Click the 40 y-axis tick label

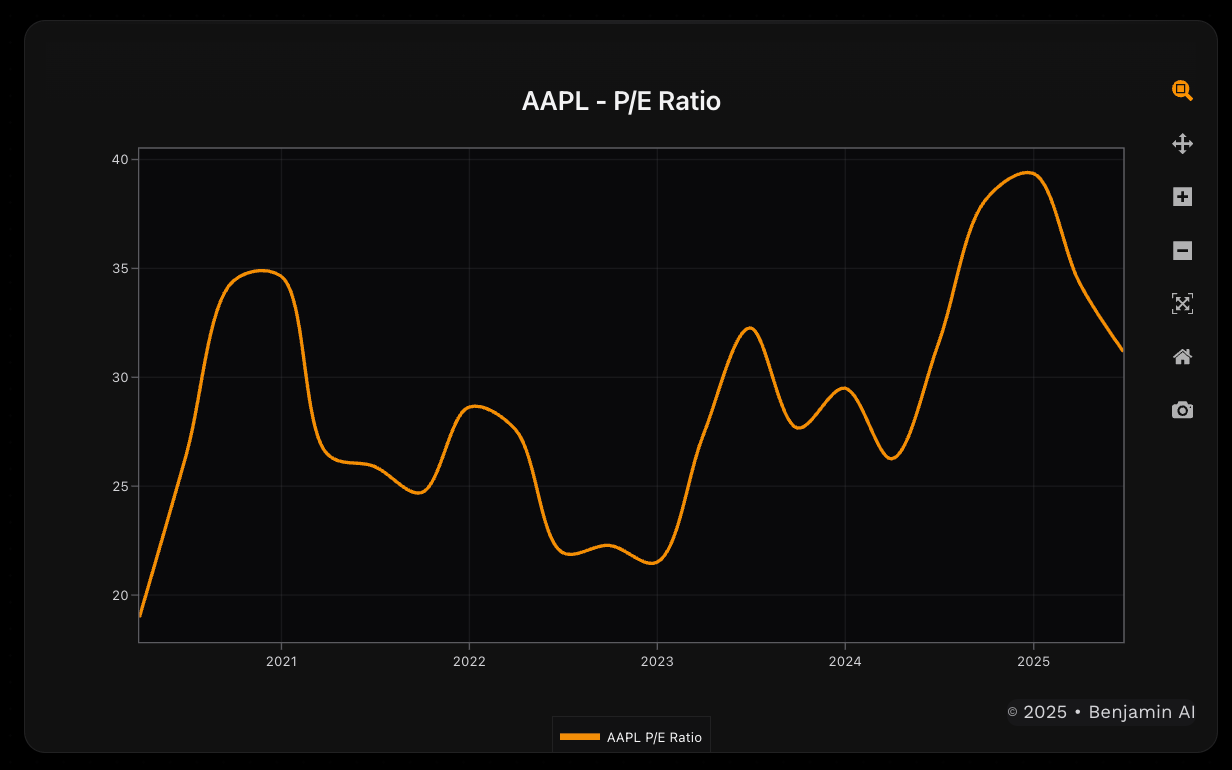120,159
